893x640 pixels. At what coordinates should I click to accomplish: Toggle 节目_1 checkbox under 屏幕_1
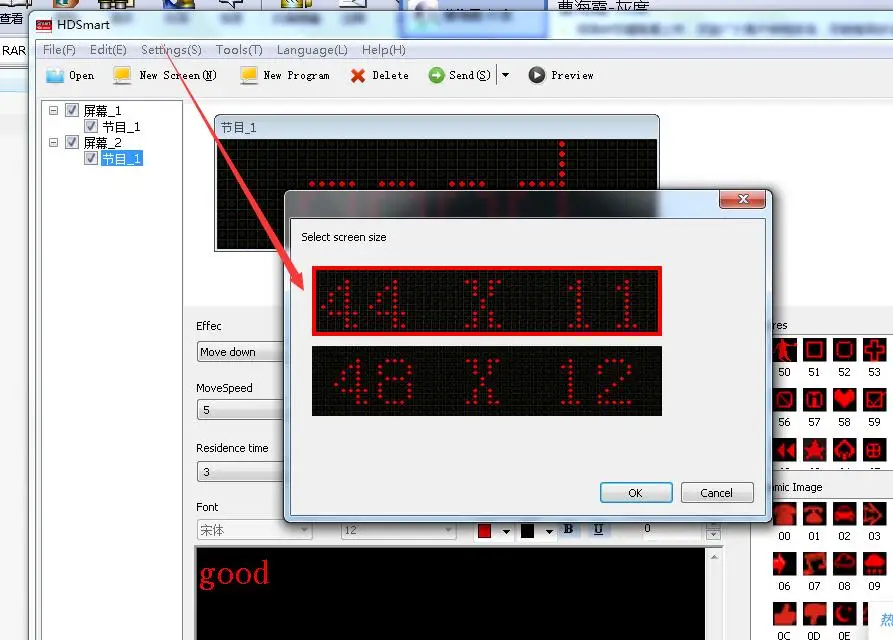click(x=91, y=126)
